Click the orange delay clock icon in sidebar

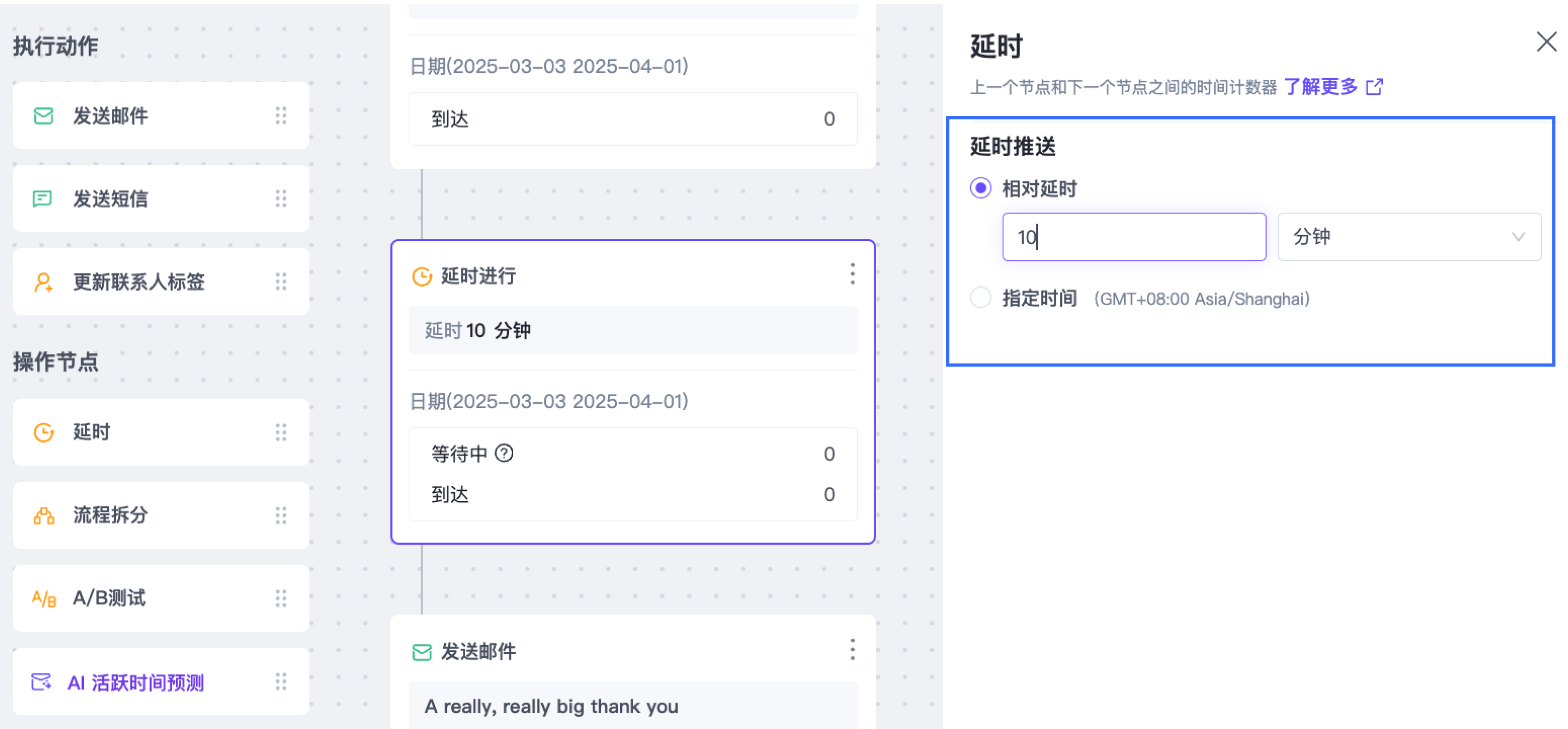click(43, 433)
